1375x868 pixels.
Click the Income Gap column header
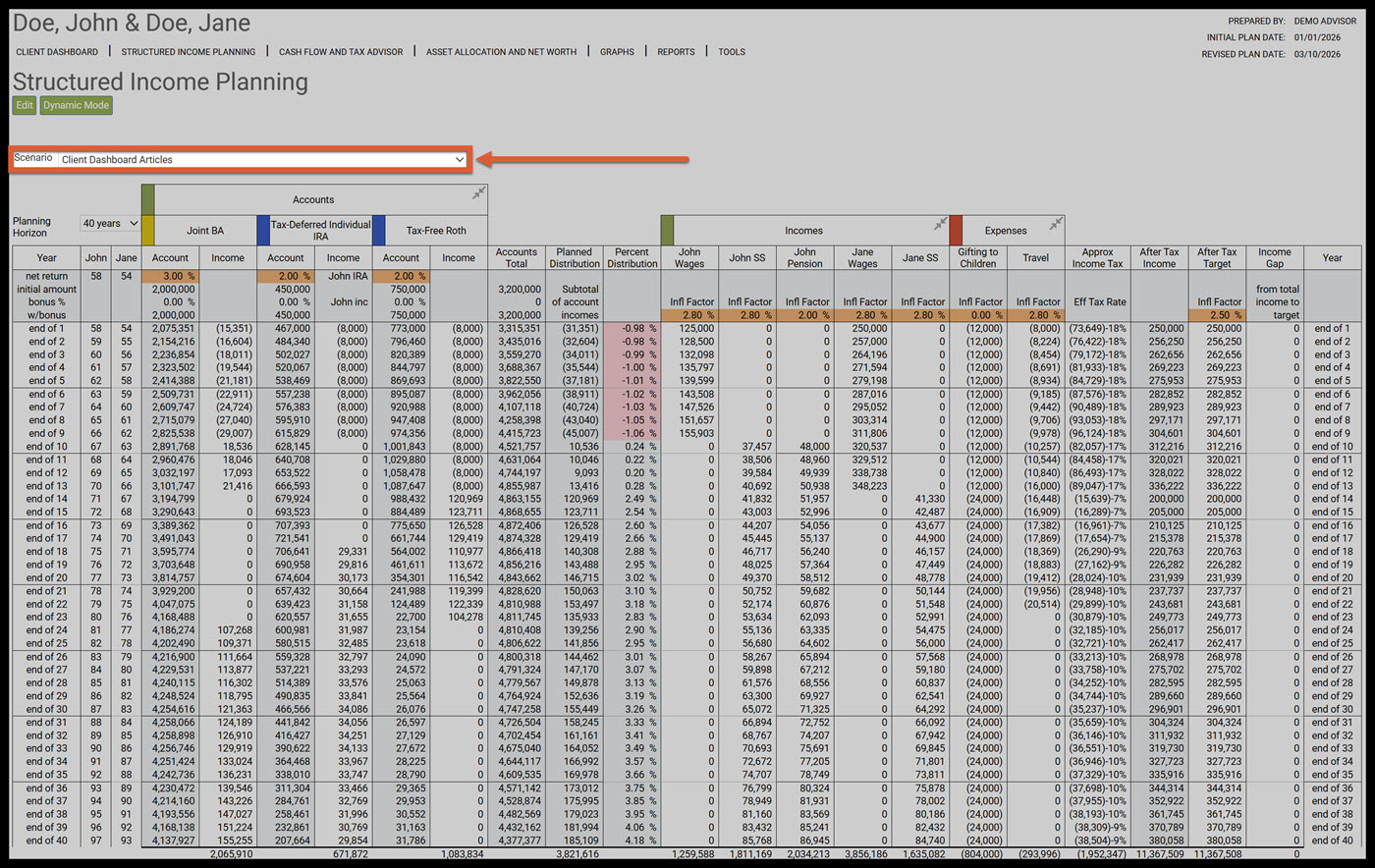(x=1275, y=258)
